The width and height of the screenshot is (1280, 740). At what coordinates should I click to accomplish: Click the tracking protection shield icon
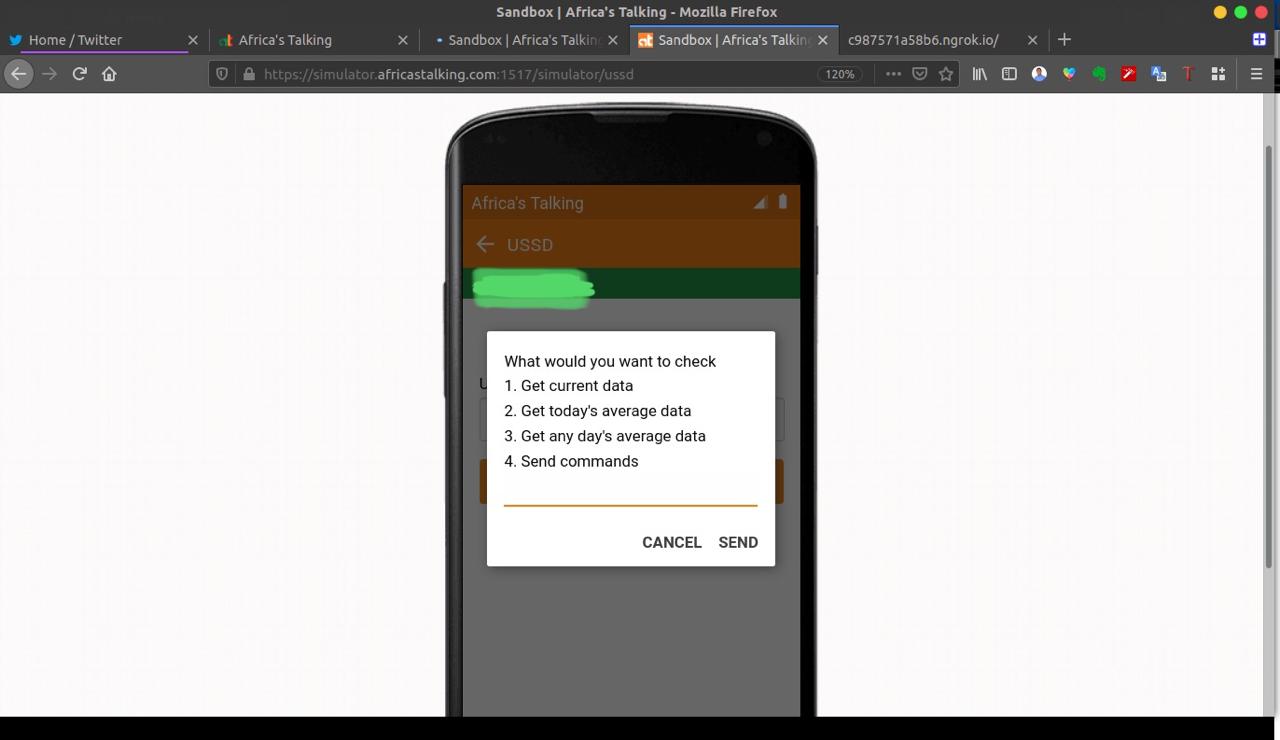pos(223,74)
